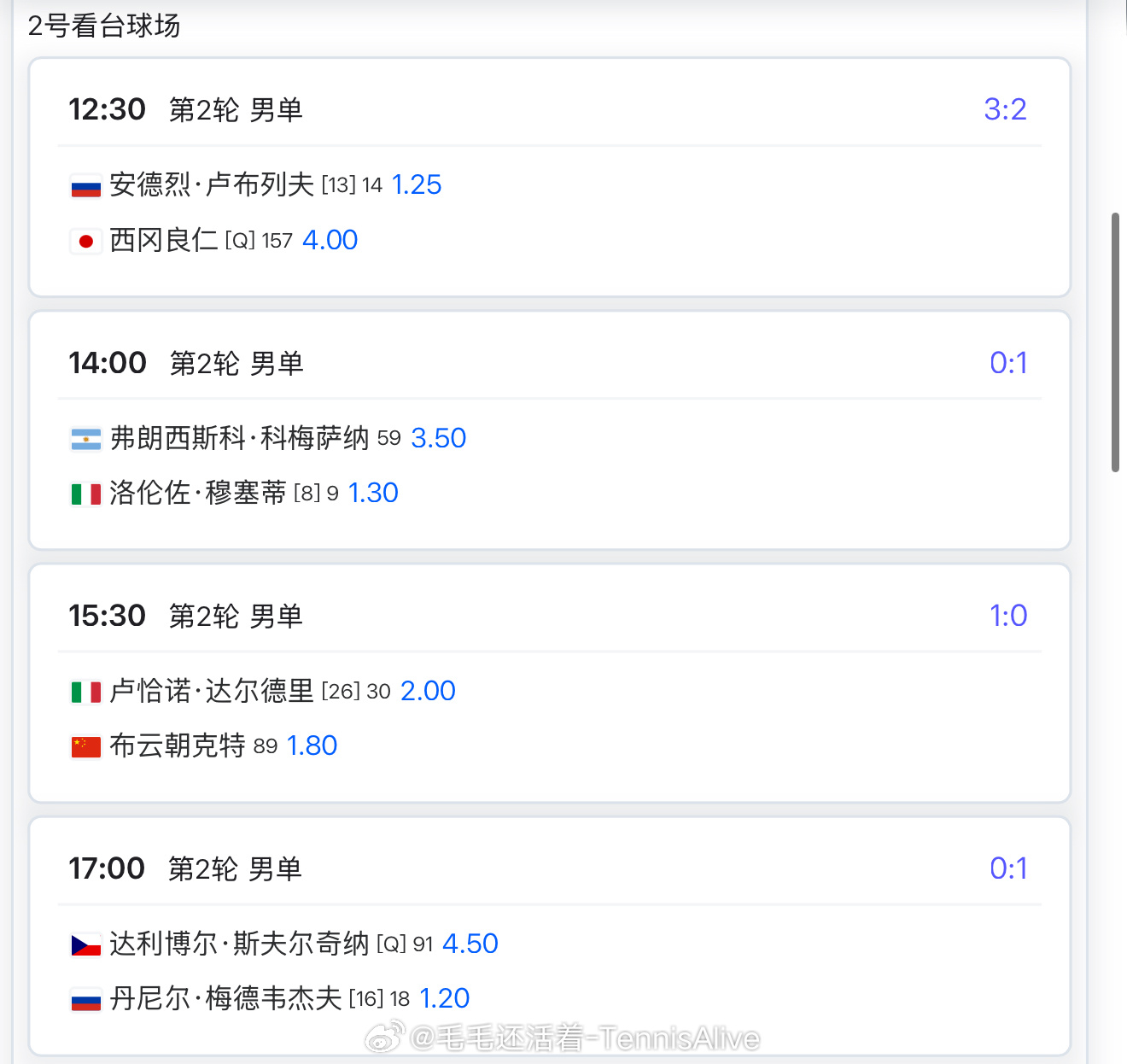Select odds 3.50 for 科梅萨纳
Image resolution: width=1127 pixels, height=1064 pixels.
[439, 438]
